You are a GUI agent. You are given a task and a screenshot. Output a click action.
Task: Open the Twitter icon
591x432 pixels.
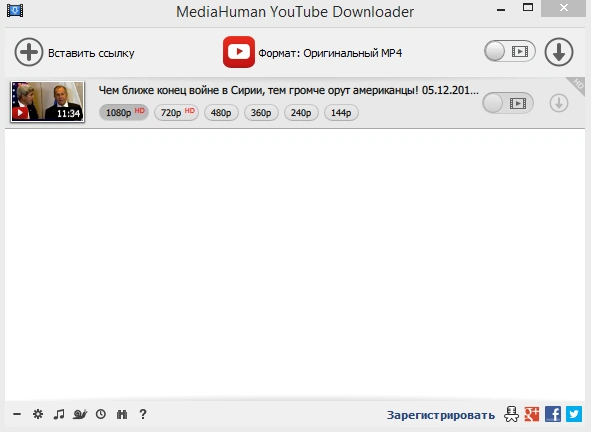click(574, 414)
